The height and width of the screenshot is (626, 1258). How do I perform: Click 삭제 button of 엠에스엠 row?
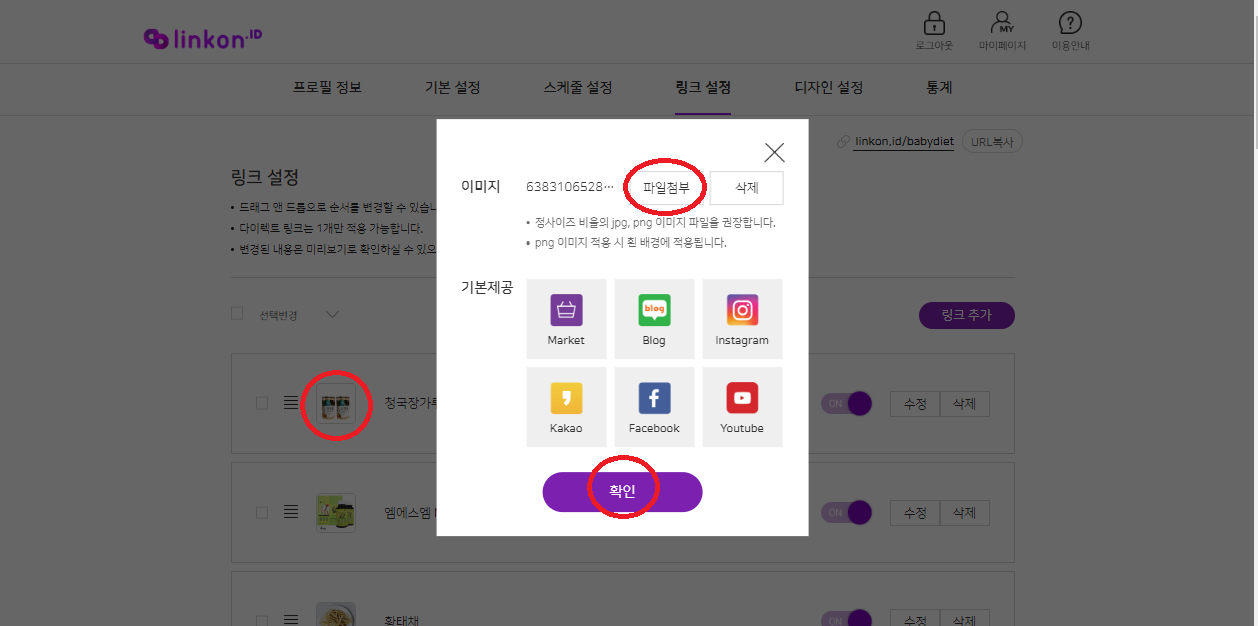965,512
